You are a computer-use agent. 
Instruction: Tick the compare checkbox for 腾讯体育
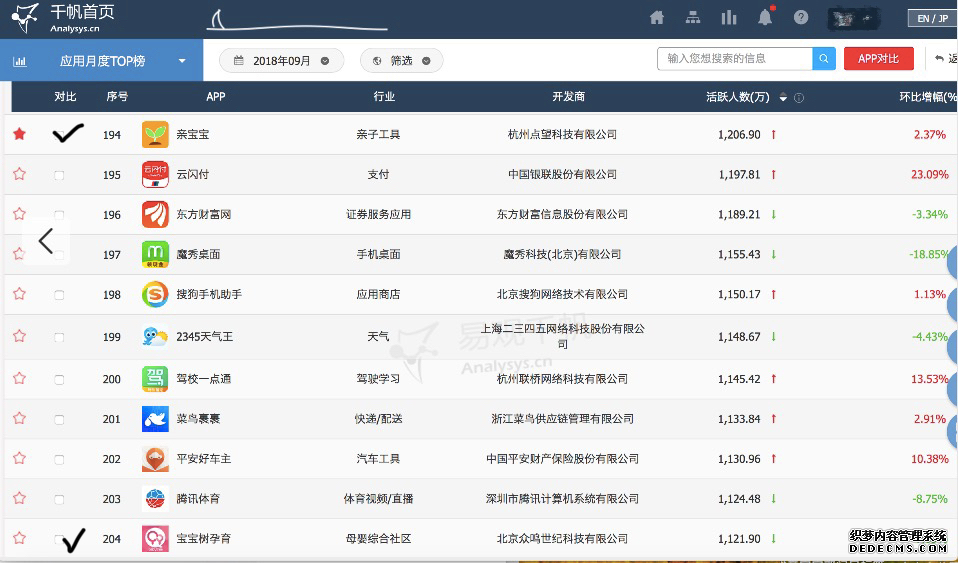point(59,499)
